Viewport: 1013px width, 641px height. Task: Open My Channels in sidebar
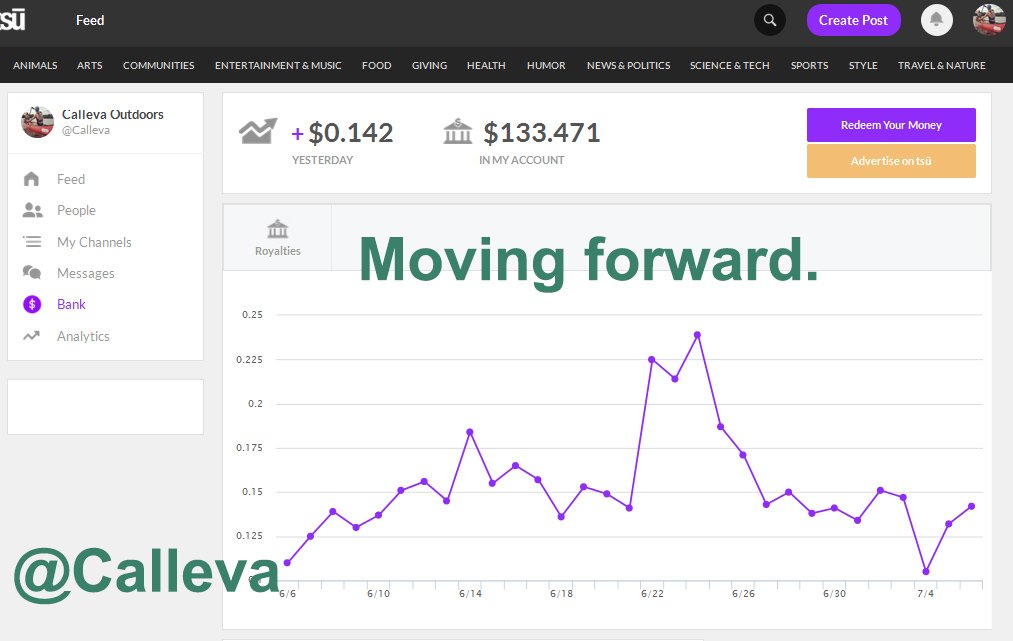coord(94,242)
